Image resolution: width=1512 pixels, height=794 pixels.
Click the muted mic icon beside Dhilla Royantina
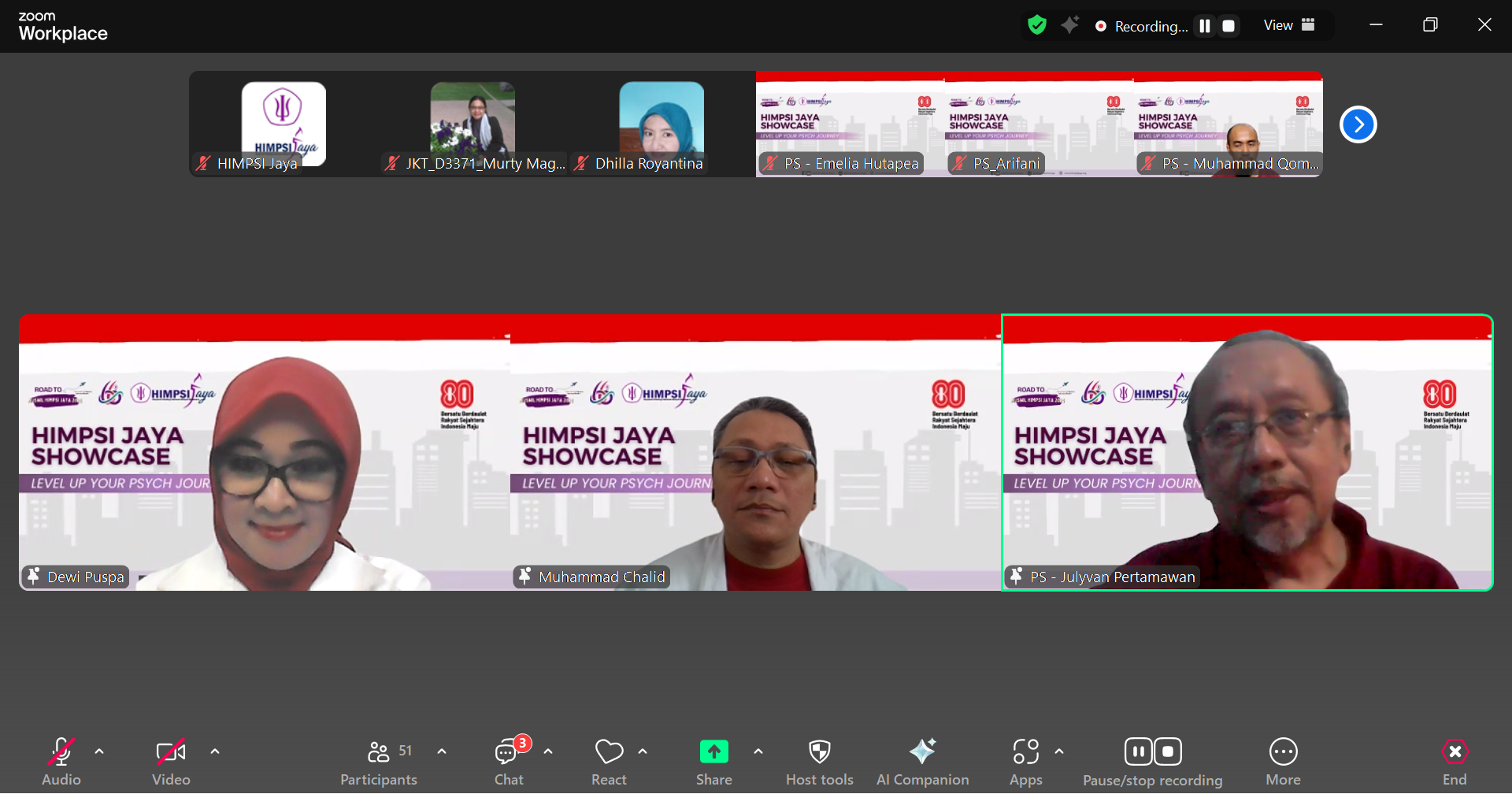(582, 163)
